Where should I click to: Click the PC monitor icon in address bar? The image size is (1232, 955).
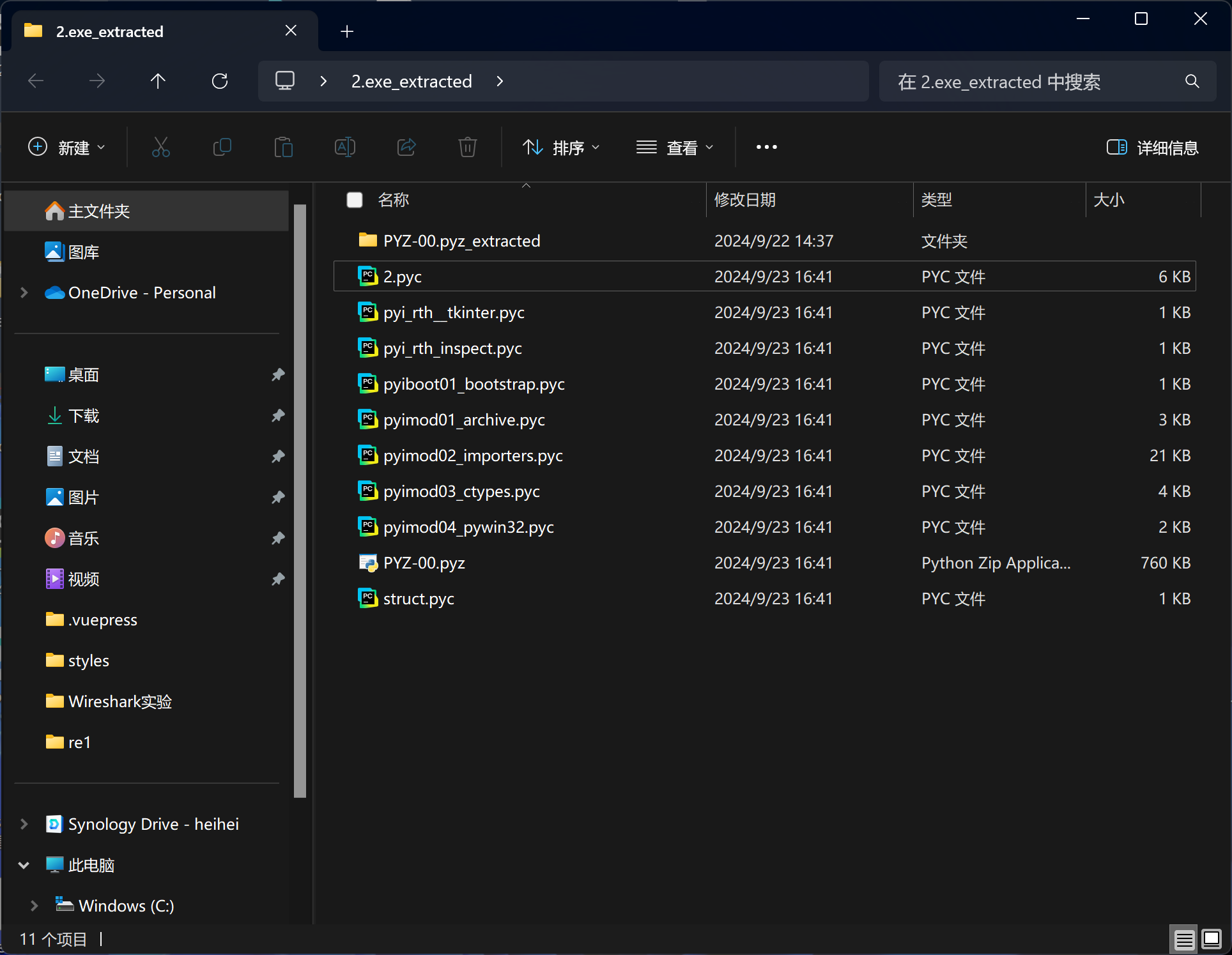pos(285,81)
